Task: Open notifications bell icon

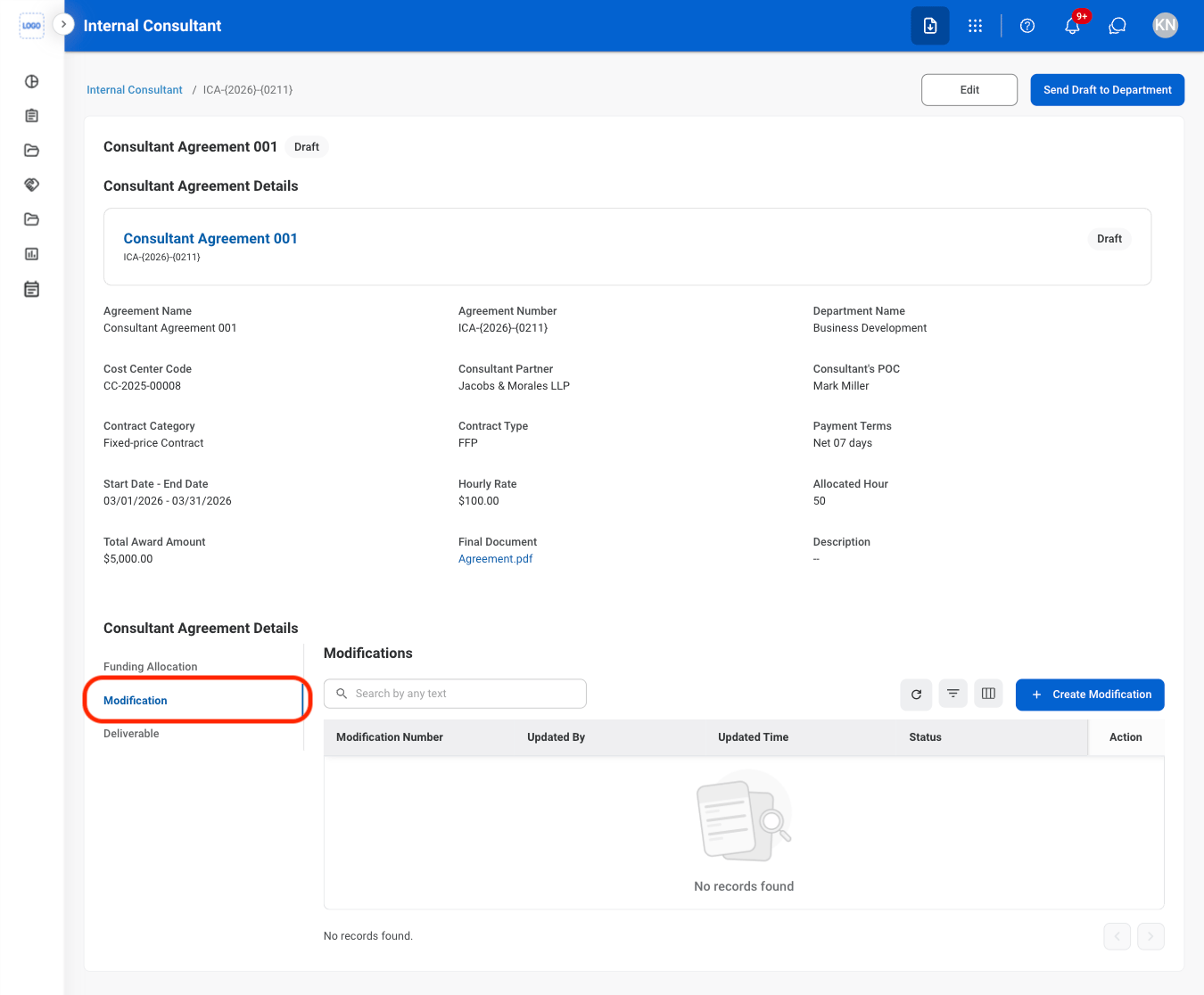Action: [x=1073, y=26]
